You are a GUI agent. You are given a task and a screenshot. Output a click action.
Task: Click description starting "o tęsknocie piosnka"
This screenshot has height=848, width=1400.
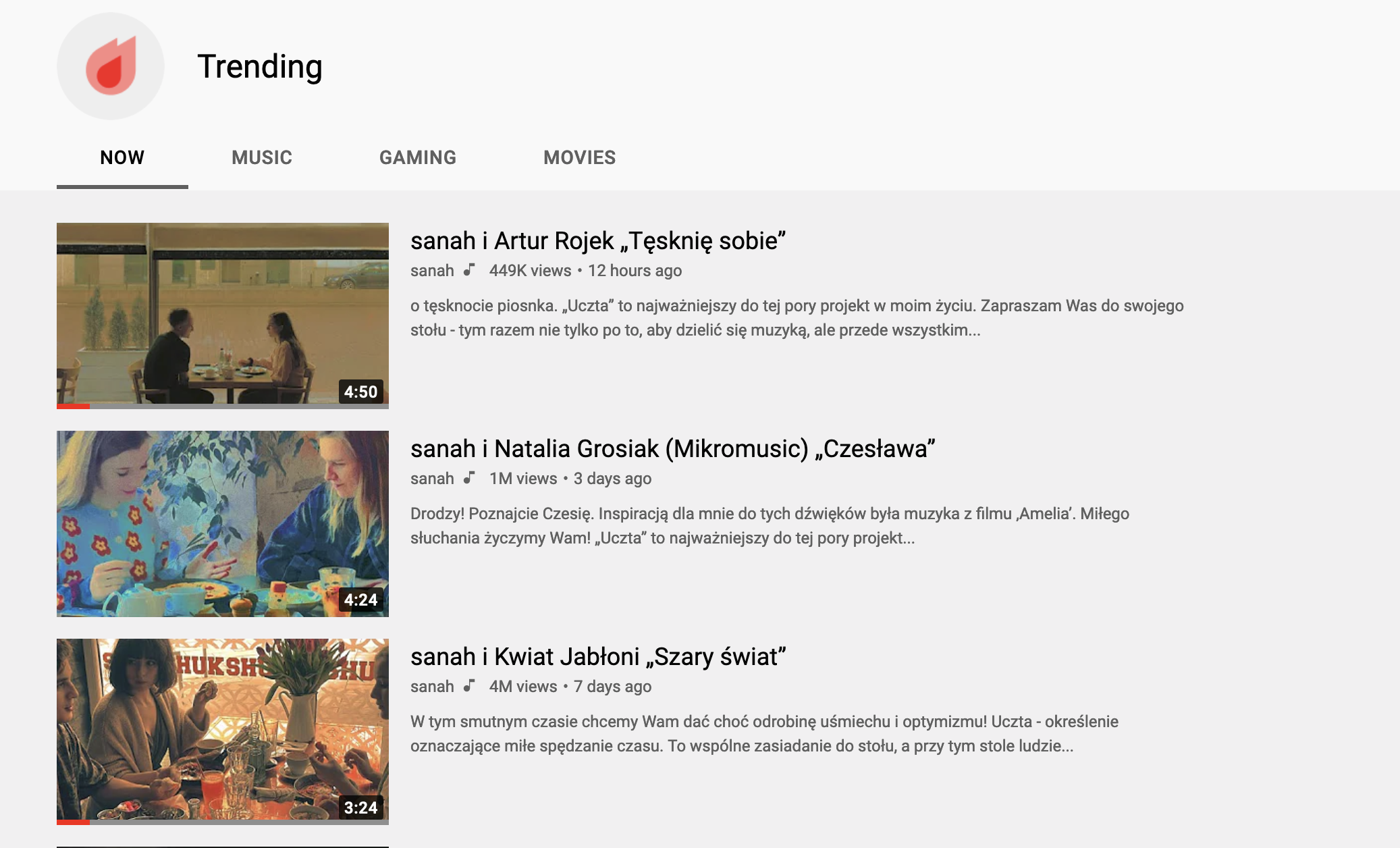click(797, 318)
